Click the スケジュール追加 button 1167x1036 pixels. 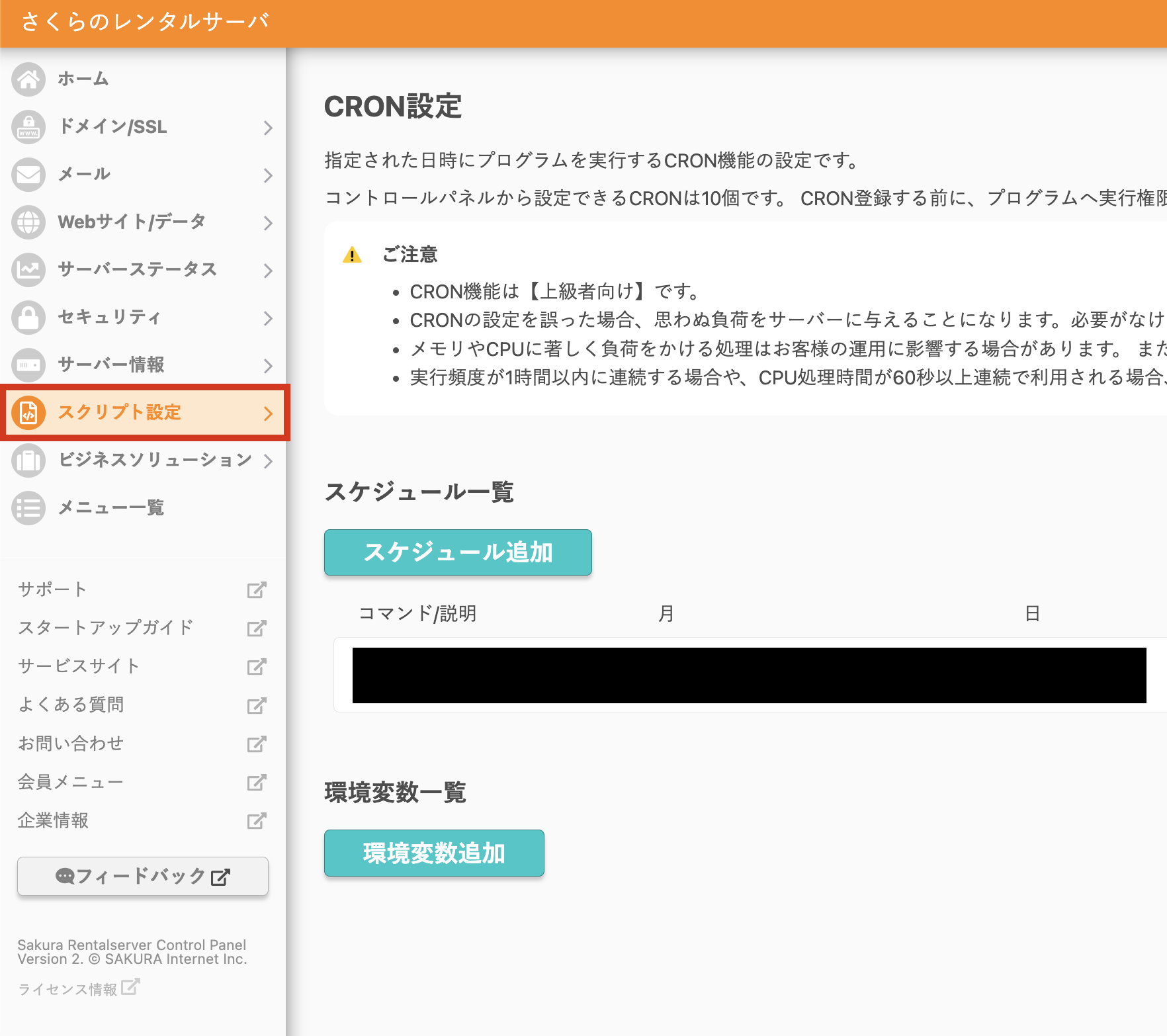[x=458, y=552]
